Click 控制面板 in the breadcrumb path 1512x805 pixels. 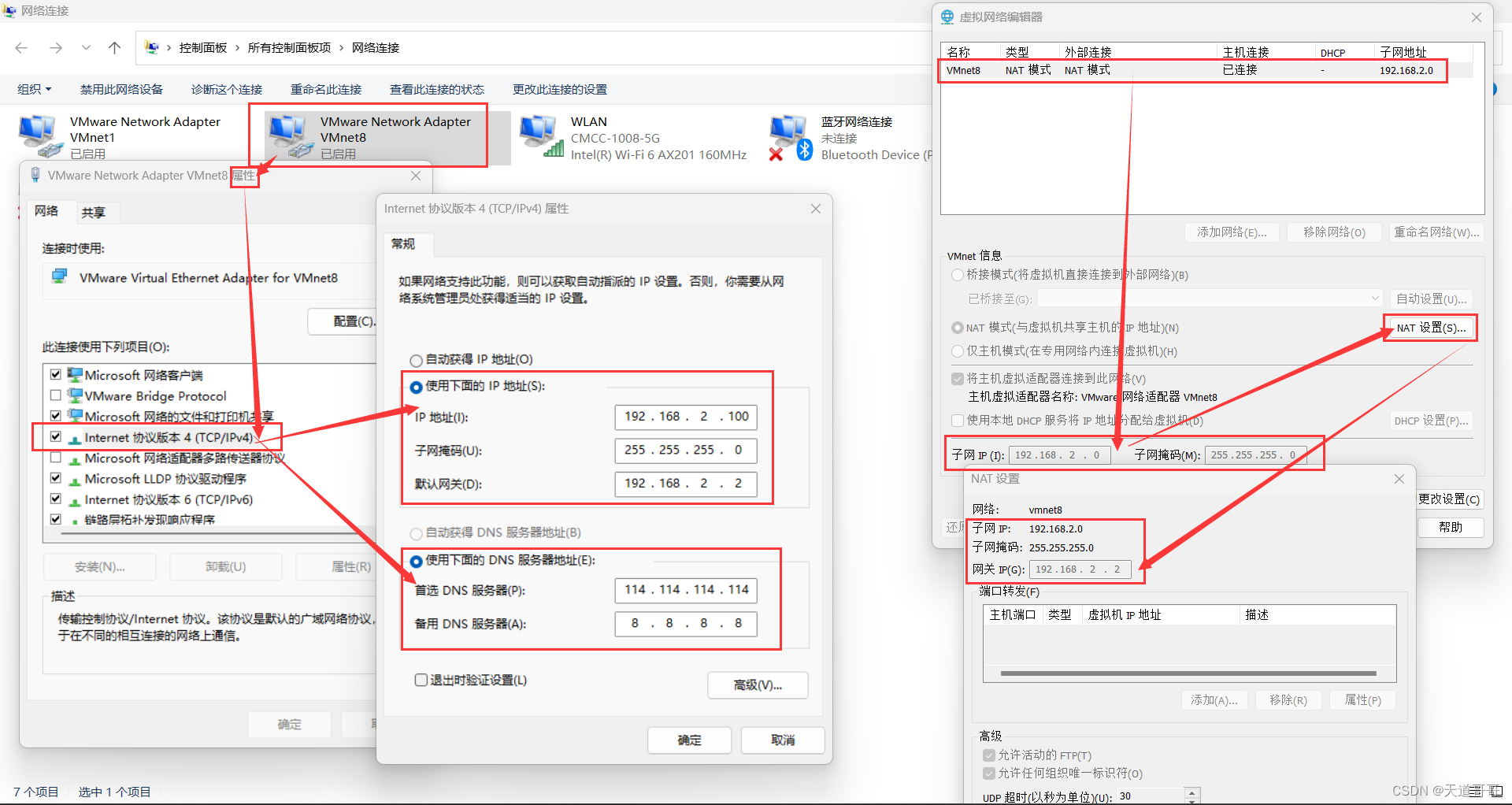(203, 48)
